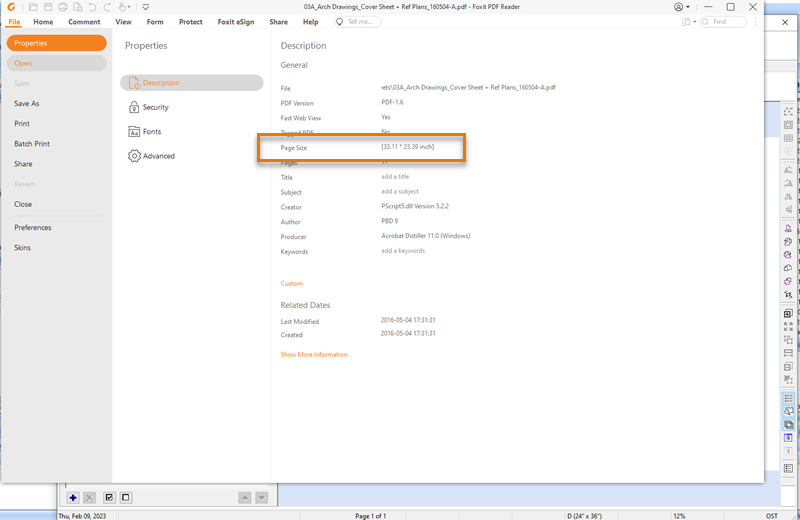Open the Foxit eSign tab
Screen dimensions: 800x520
coord(236,22)
